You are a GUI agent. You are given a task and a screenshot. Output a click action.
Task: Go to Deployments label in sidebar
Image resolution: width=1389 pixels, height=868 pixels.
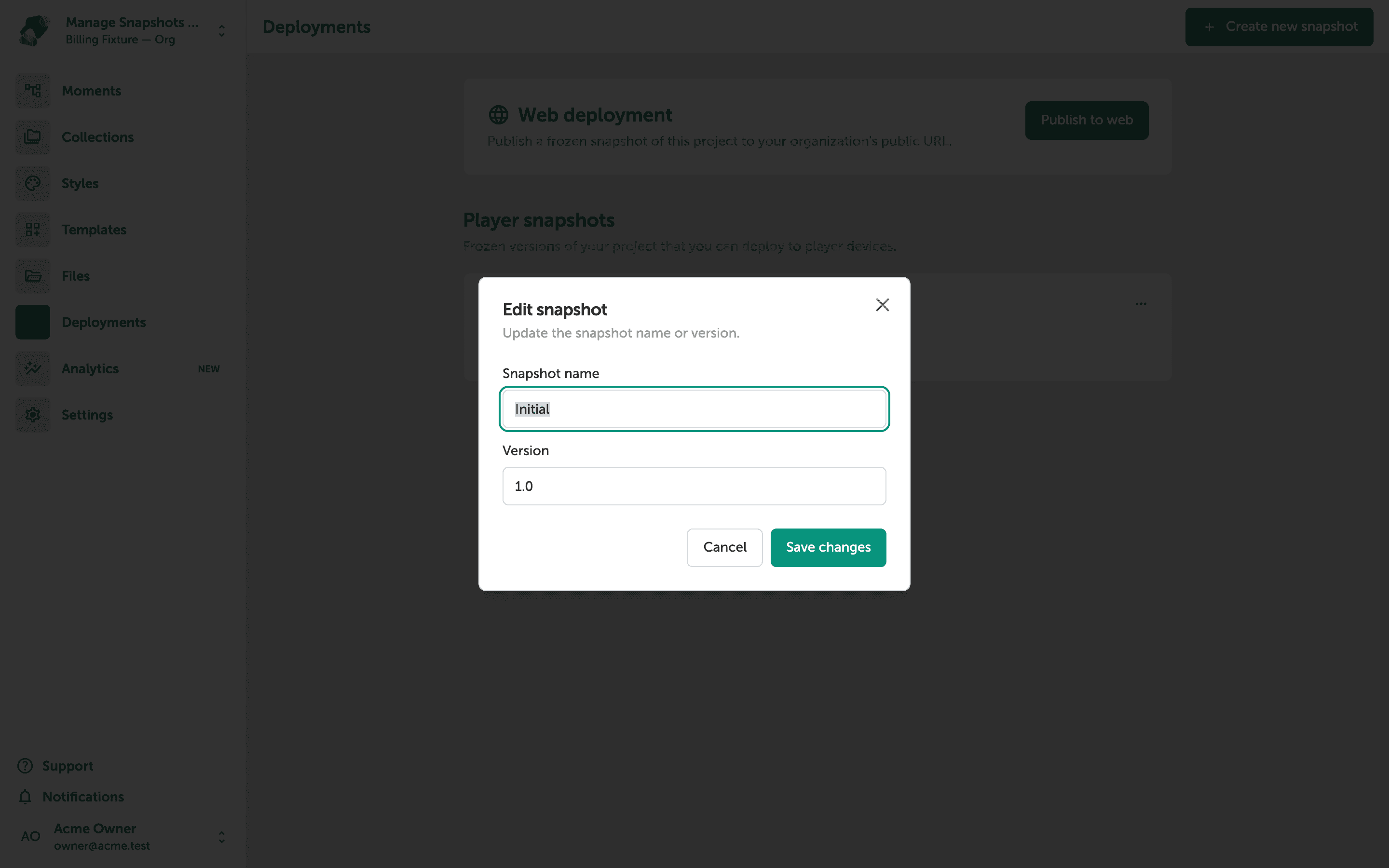coord(104,322)
